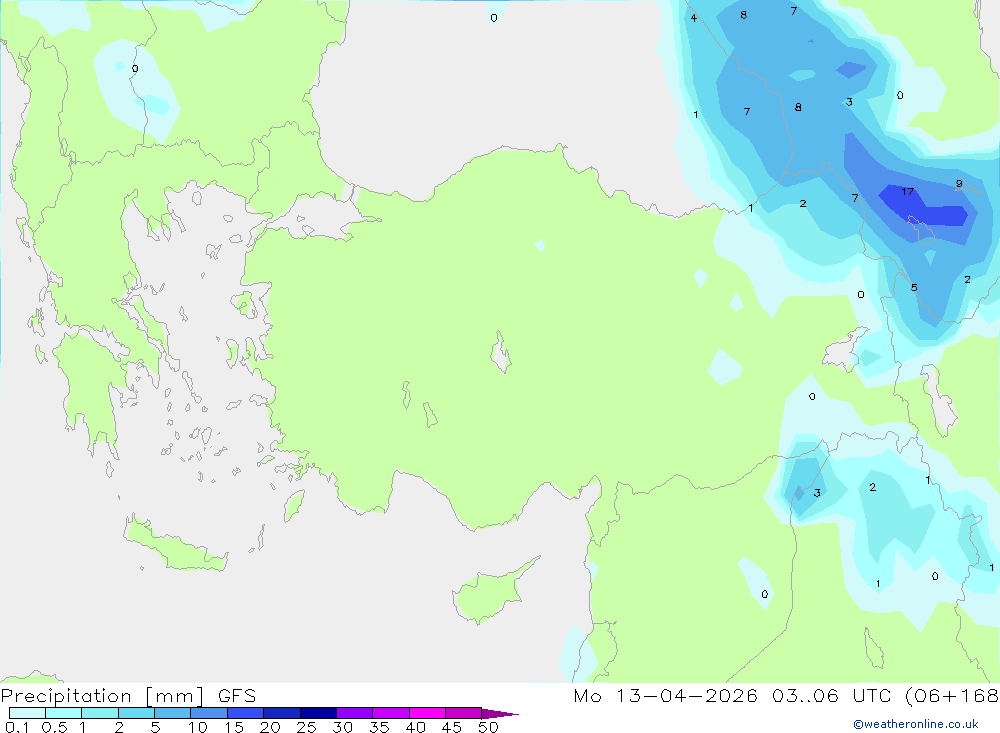Click the "17" precipitation value on the map
Screen dimensions: 1000x733
(908, 191)
